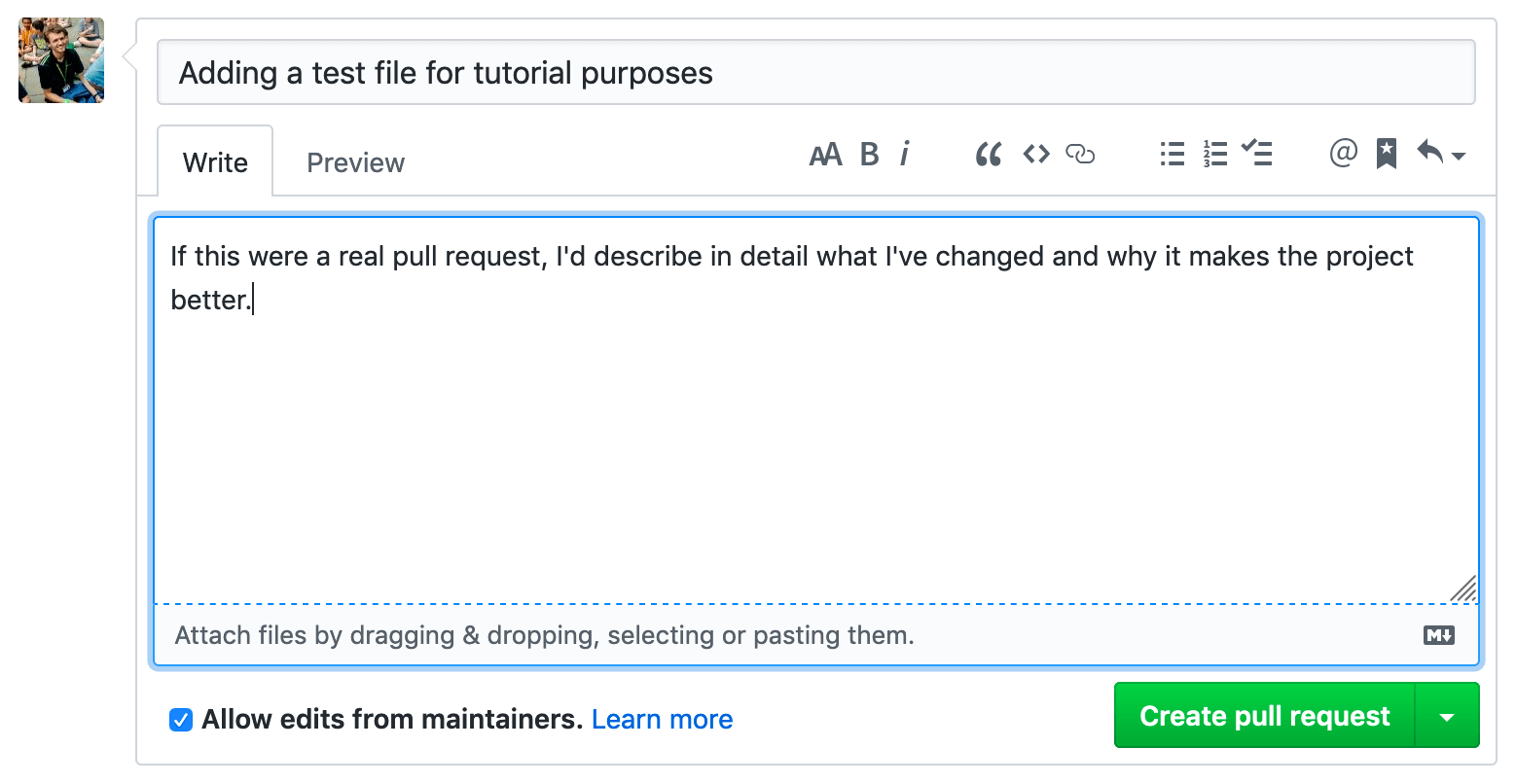Mention a user with @ icon
Viewport: 1516px width, 784px height.
1343,154
